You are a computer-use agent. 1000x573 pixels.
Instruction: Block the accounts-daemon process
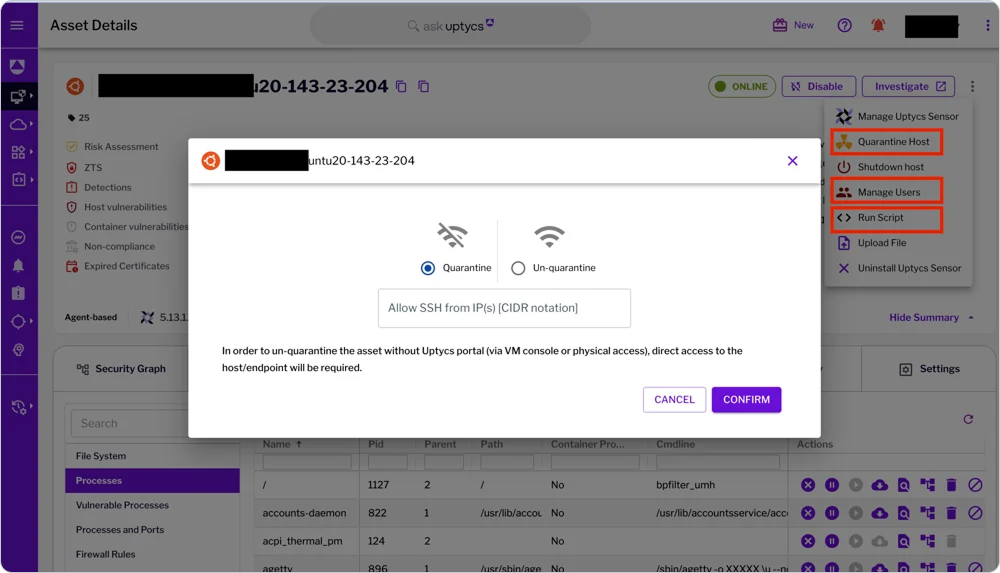click(x=975, y=513)
